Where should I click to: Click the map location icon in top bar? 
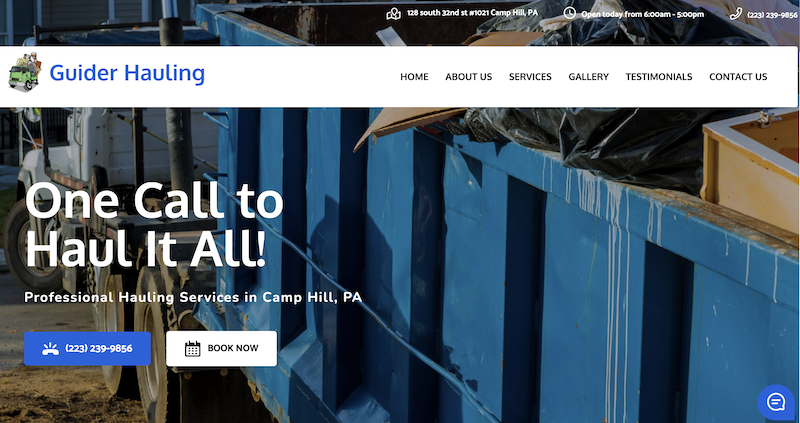point(393,14)
